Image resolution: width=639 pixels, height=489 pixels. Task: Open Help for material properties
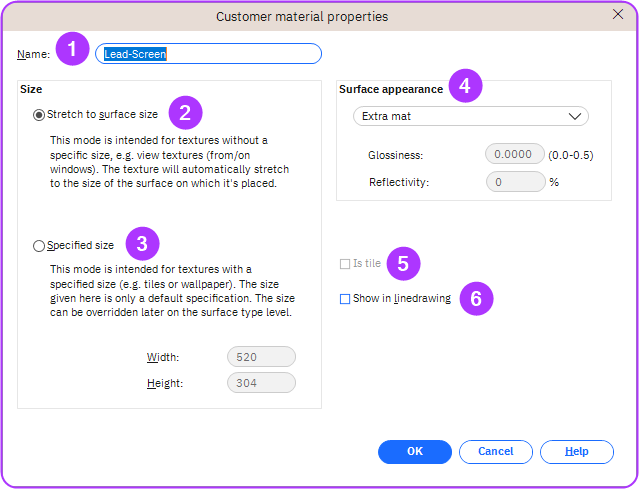click(576, 452)
